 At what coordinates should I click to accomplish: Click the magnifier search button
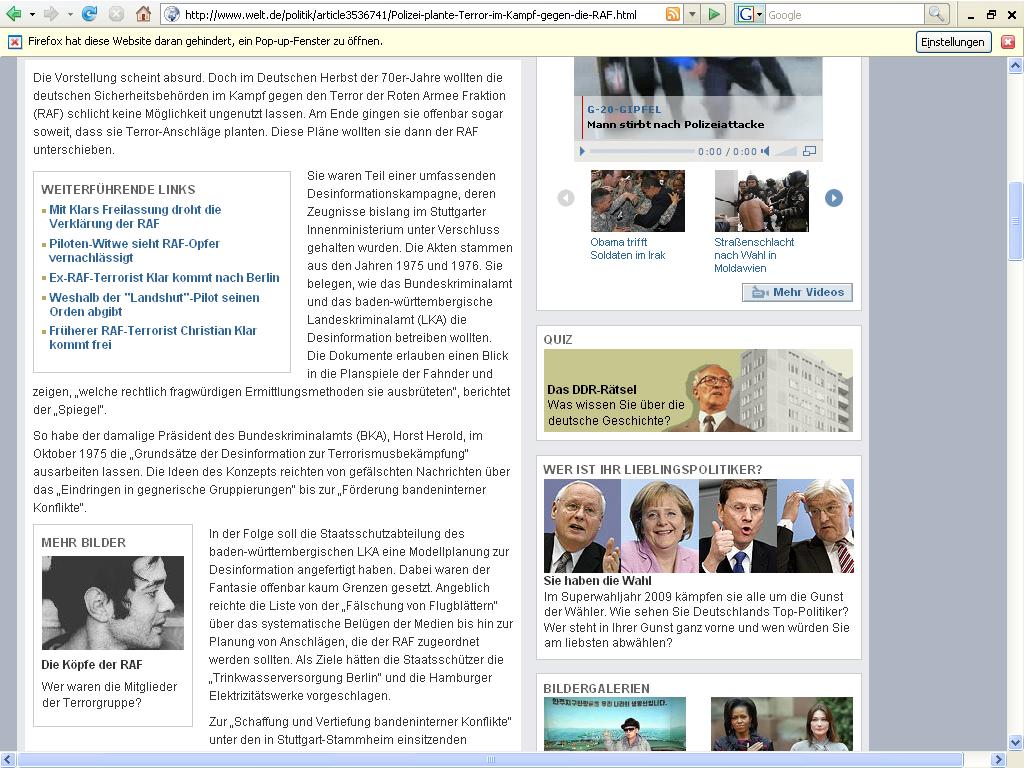(x=936, y=14)
